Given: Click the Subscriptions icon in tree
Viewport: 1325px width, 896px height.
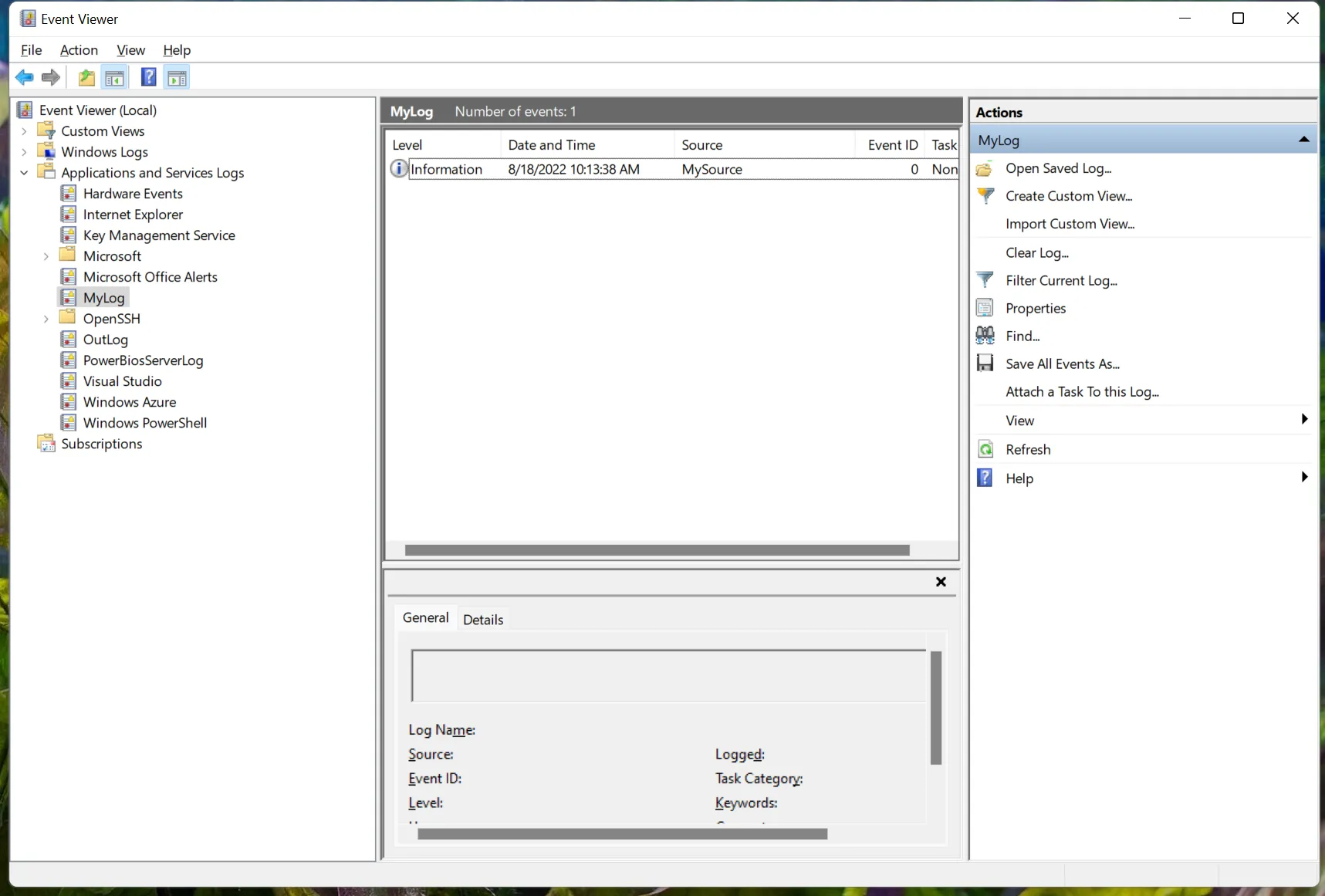Looking at the screenshot, I should 46,443.
